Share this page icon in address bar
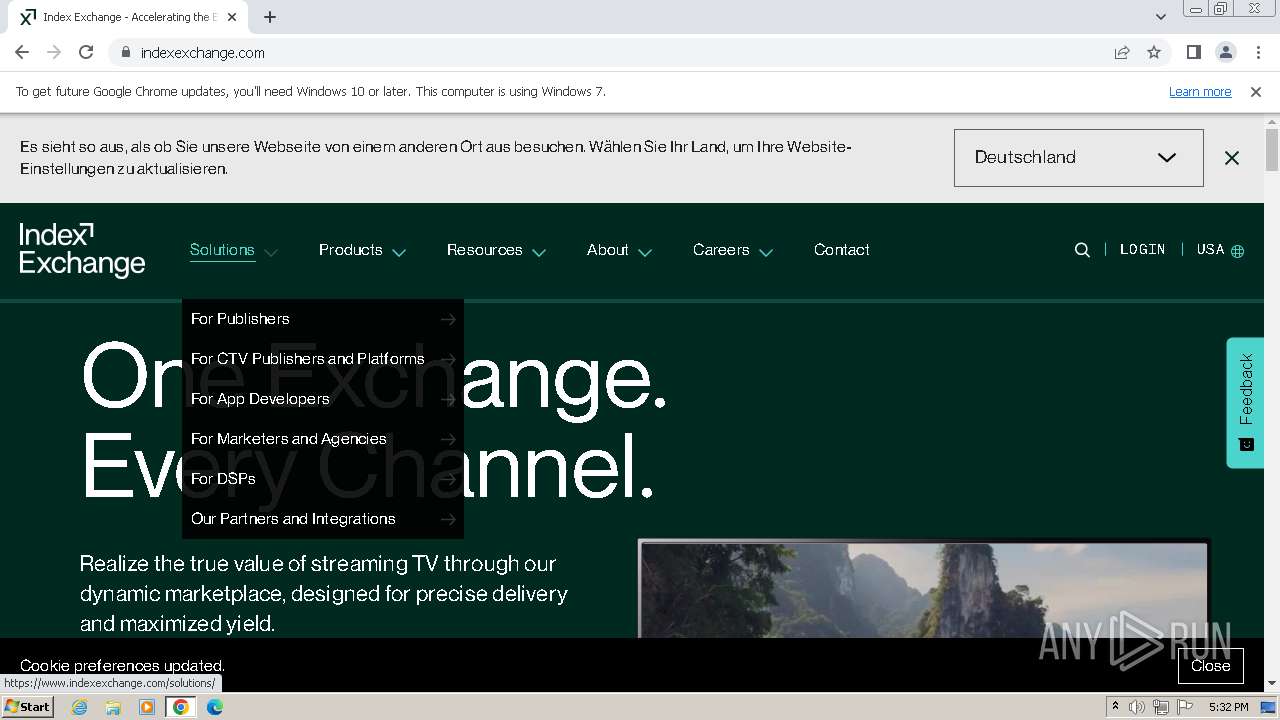This screenshot has height=720, width=1280. [x=1122, y=52]
